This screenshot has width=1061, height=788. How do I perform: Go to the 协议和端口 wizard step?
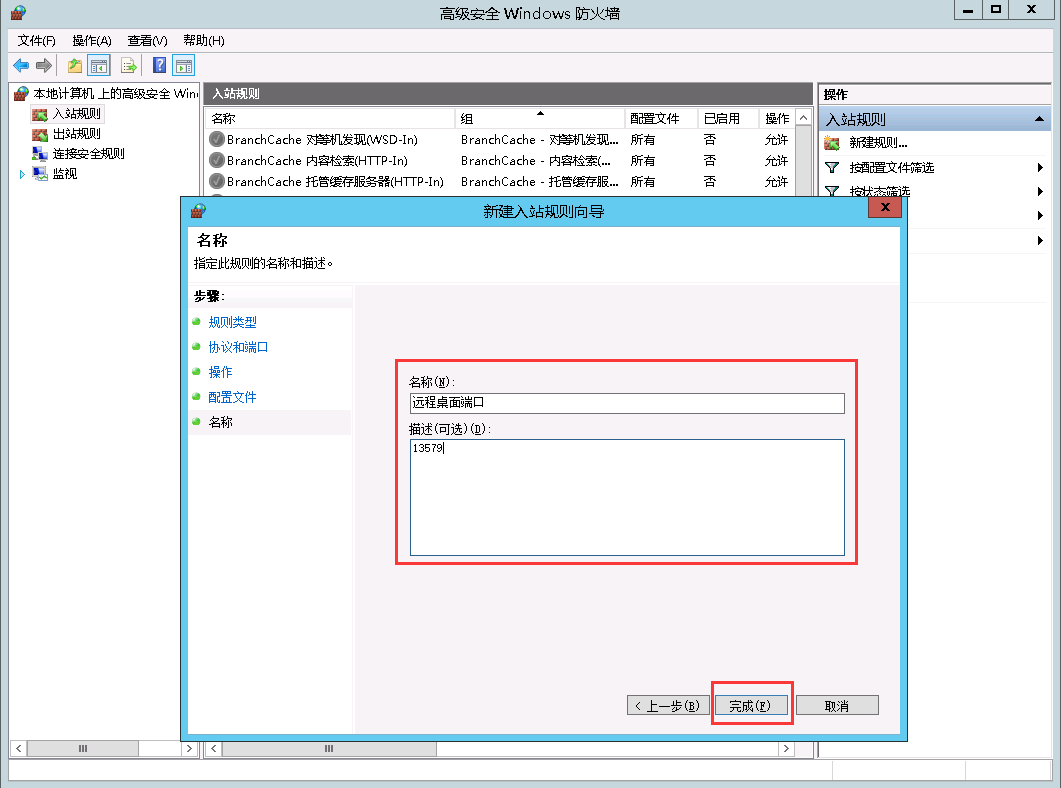pos(238,347)
